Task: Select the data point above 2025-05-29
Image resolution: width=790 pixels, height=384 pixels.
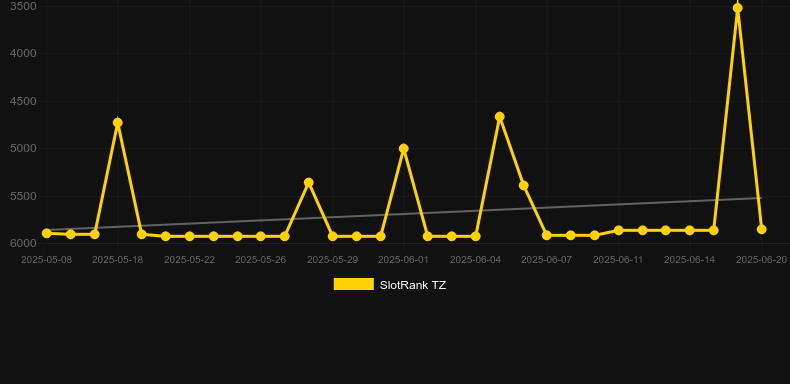Action: coord(333,236)
